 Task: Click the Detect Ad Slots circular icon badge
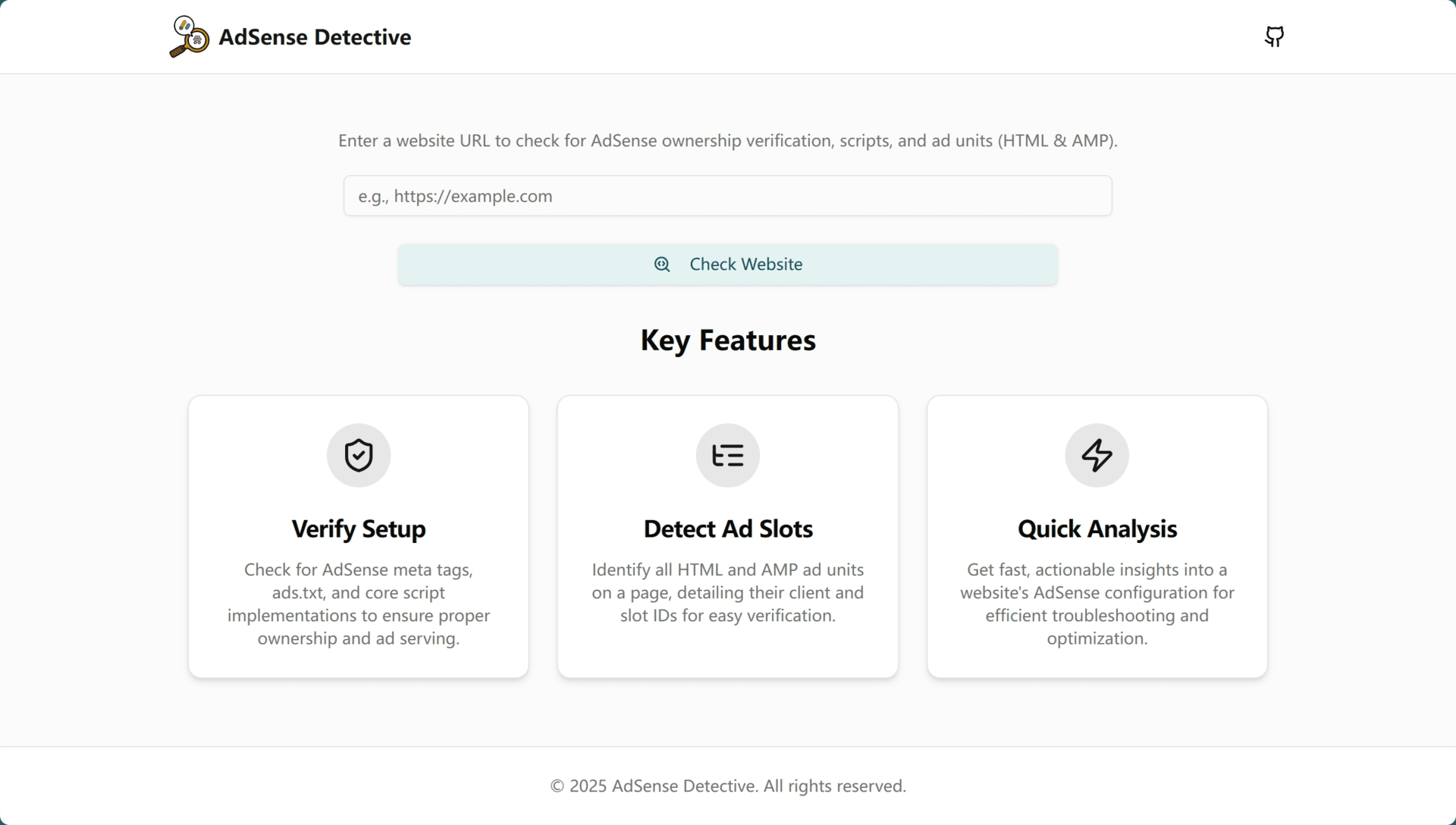727,455
